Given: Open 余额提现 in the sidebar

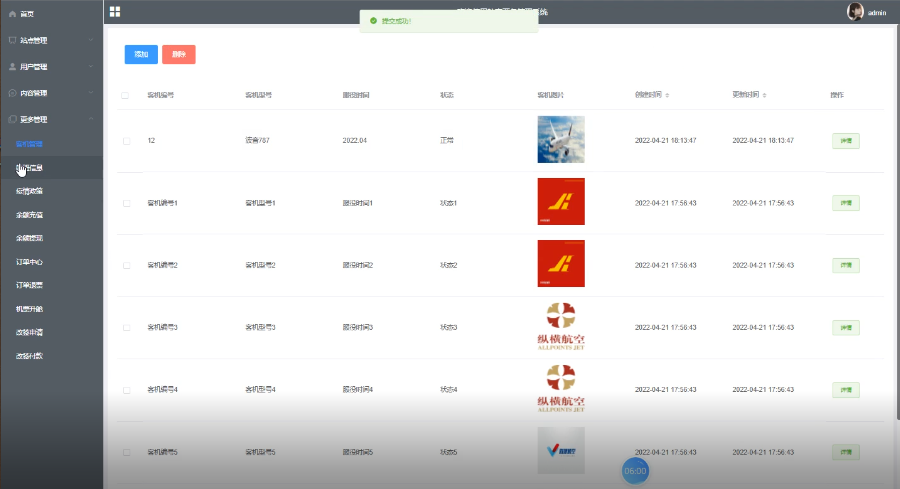Looking at the screenshot, I should click(x=51, y=238).
